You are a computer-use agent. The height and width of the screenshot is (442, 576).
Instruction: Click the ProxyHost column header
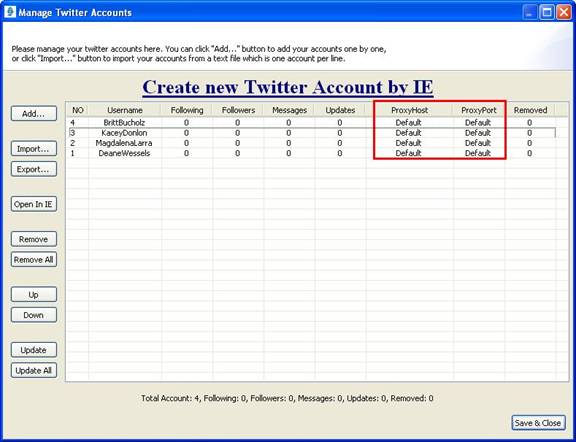click(x=409, y=110)
